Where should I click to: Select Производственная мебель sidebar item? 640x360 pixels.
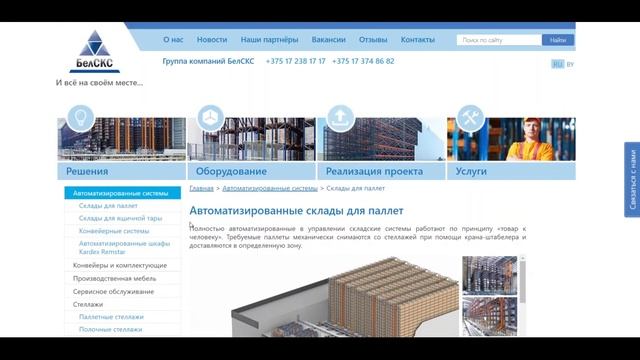(114, 278)
